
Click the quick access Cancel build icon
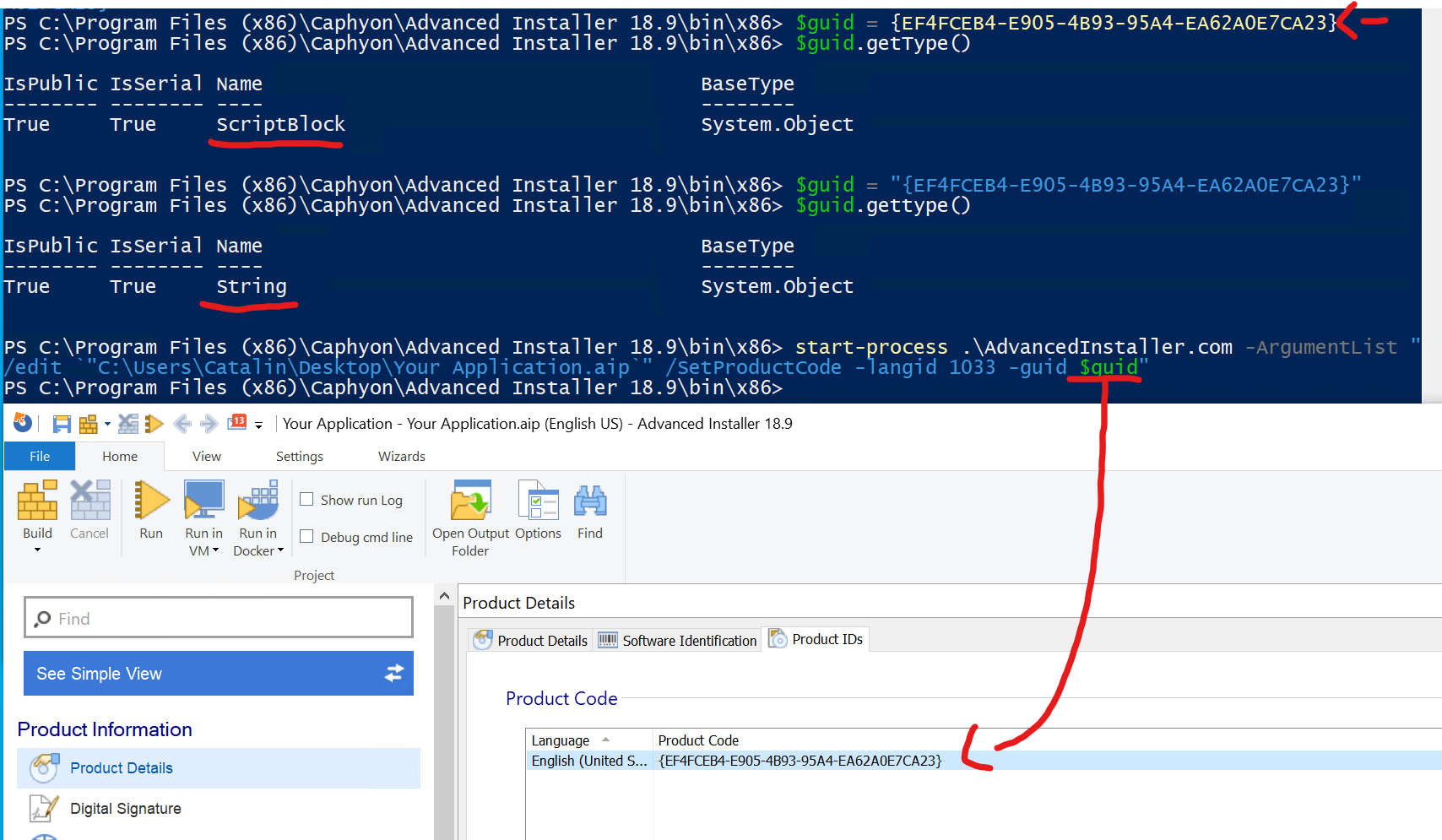tap(127, 424)
